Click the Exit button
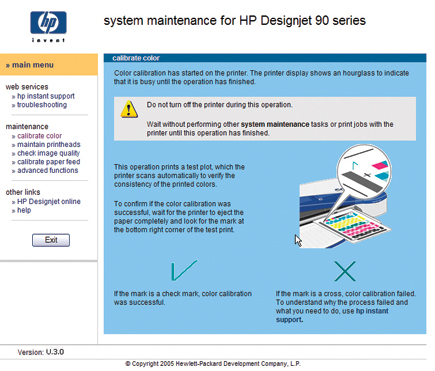 (x=51, y=240)
